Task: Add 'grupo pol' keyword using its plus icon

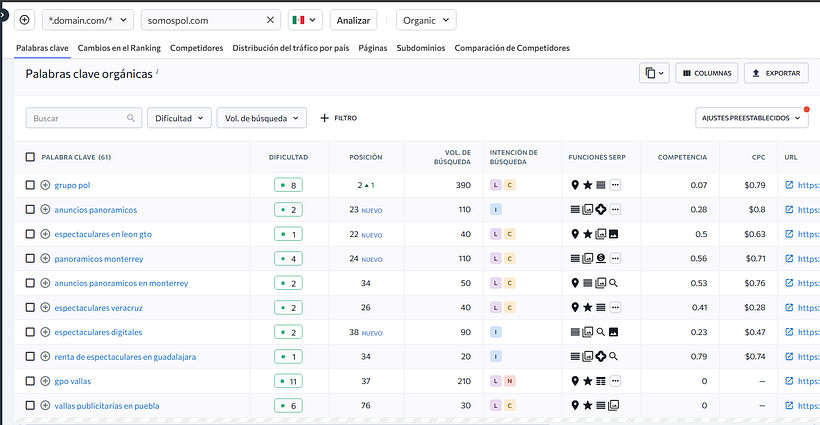Action: click(45, 185)
